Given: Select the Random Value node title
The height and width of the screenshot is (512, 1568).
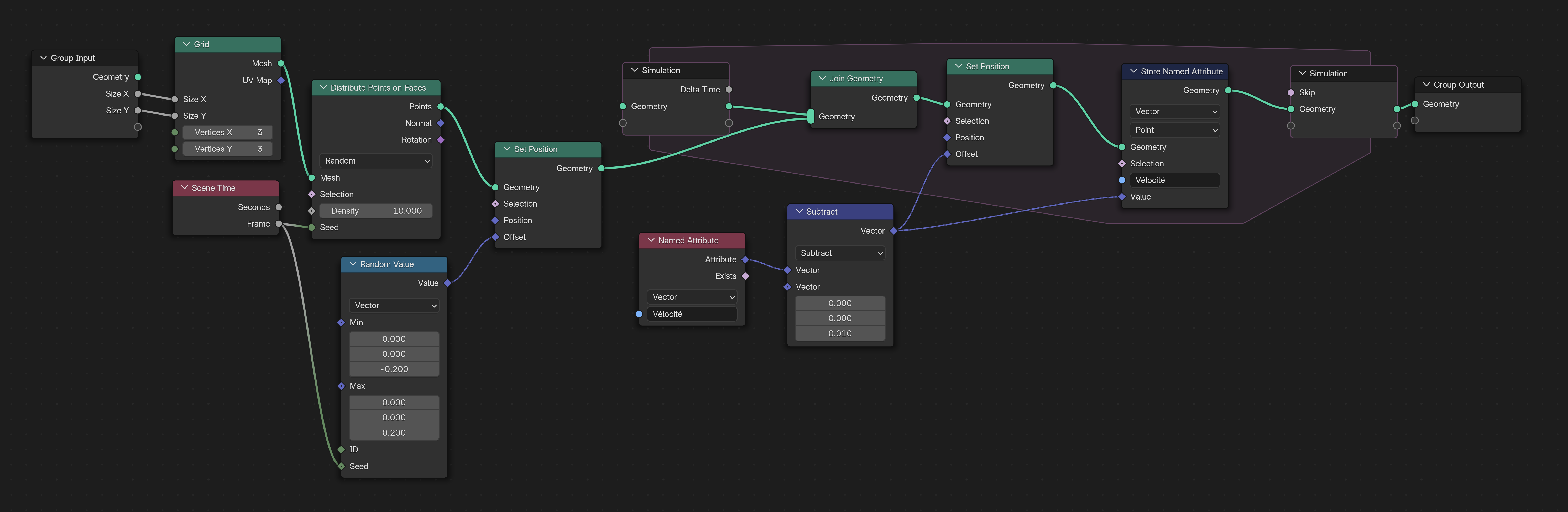Looking at the screenshot, I should click(387, 264).
